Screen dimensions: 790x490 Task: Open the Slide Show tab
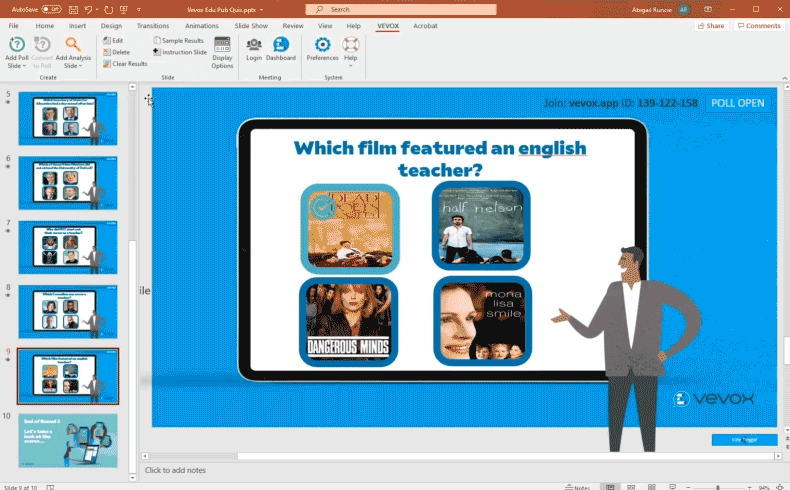tap(251, 26)
